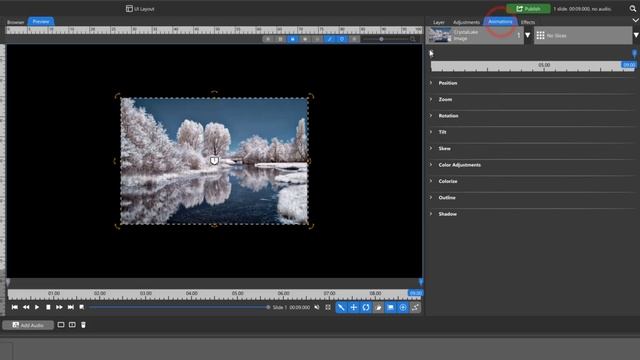
Task: Click Publish button
Action: click(528, 9)
